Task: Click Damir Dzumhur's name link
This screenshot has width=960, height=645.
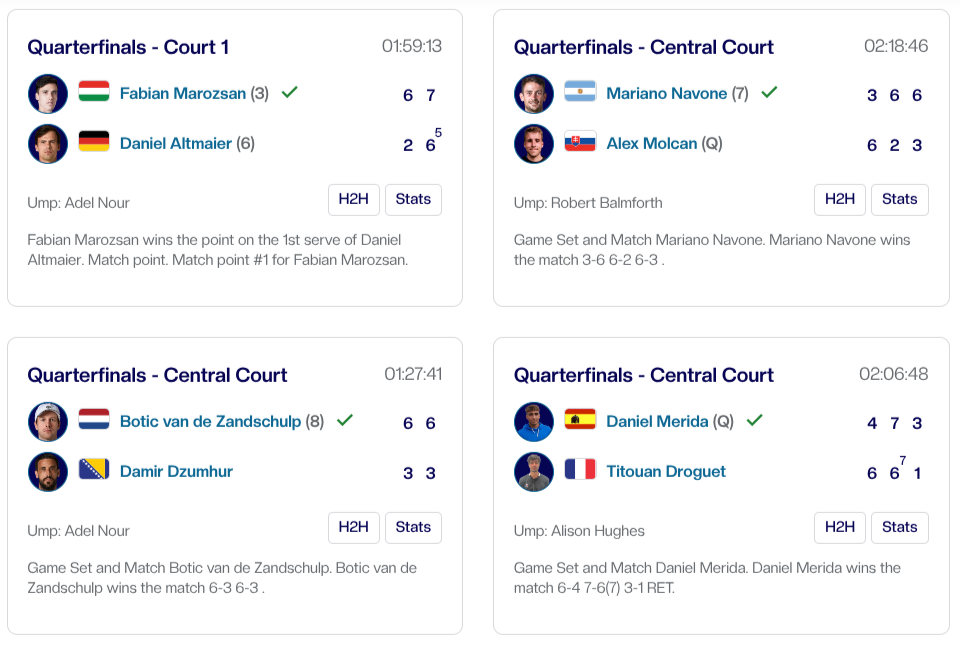Action: (x=176, y=471)
